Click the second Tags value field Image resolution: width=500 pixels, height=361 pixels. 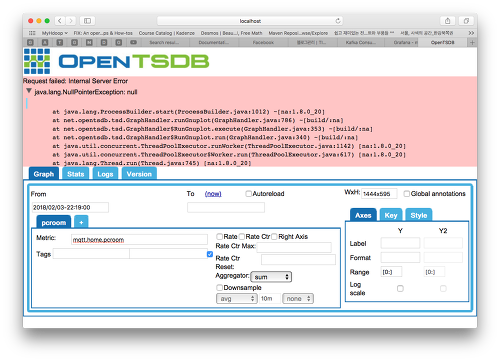(168, 254)
